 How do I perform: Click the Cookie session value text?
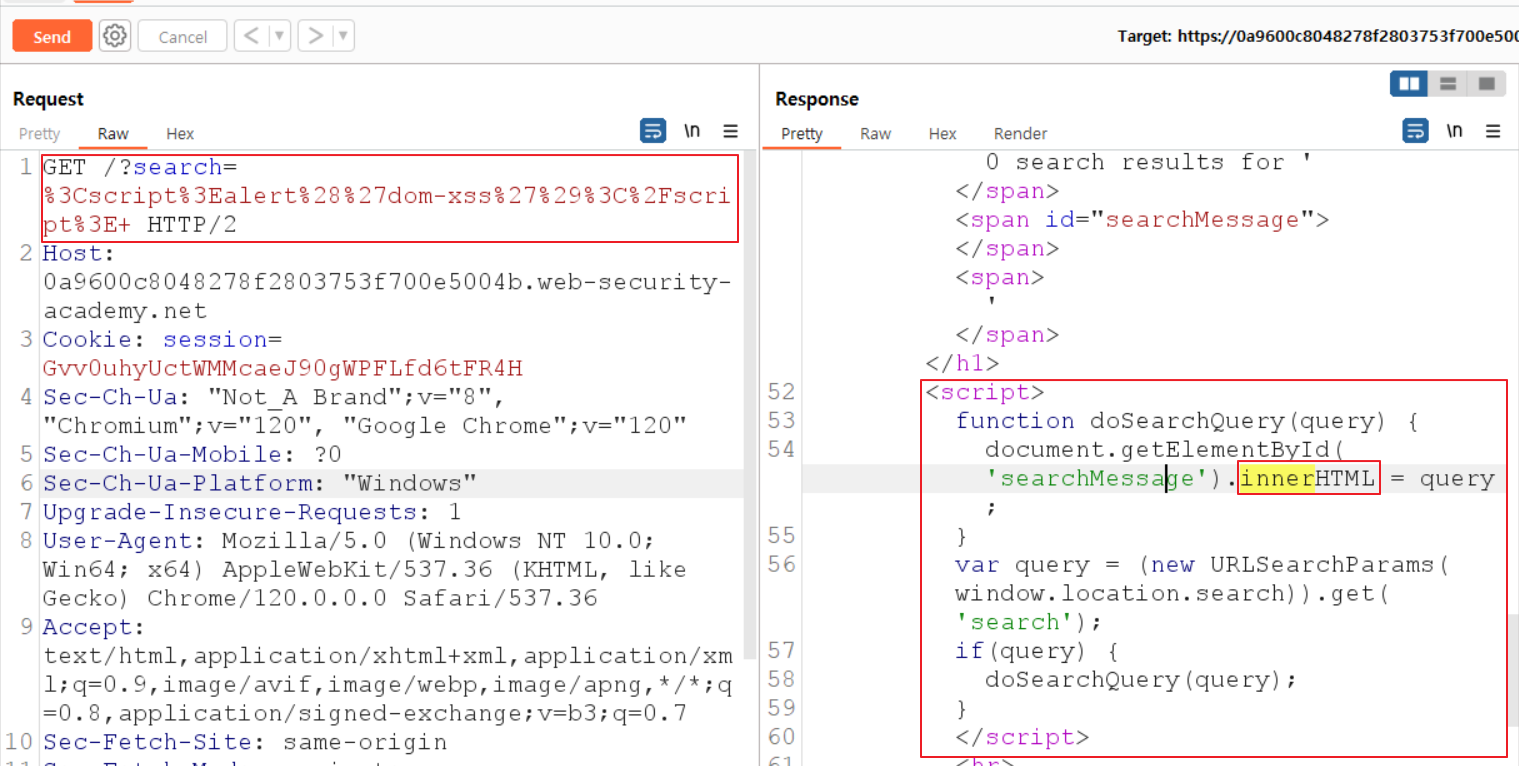[283, 368]
